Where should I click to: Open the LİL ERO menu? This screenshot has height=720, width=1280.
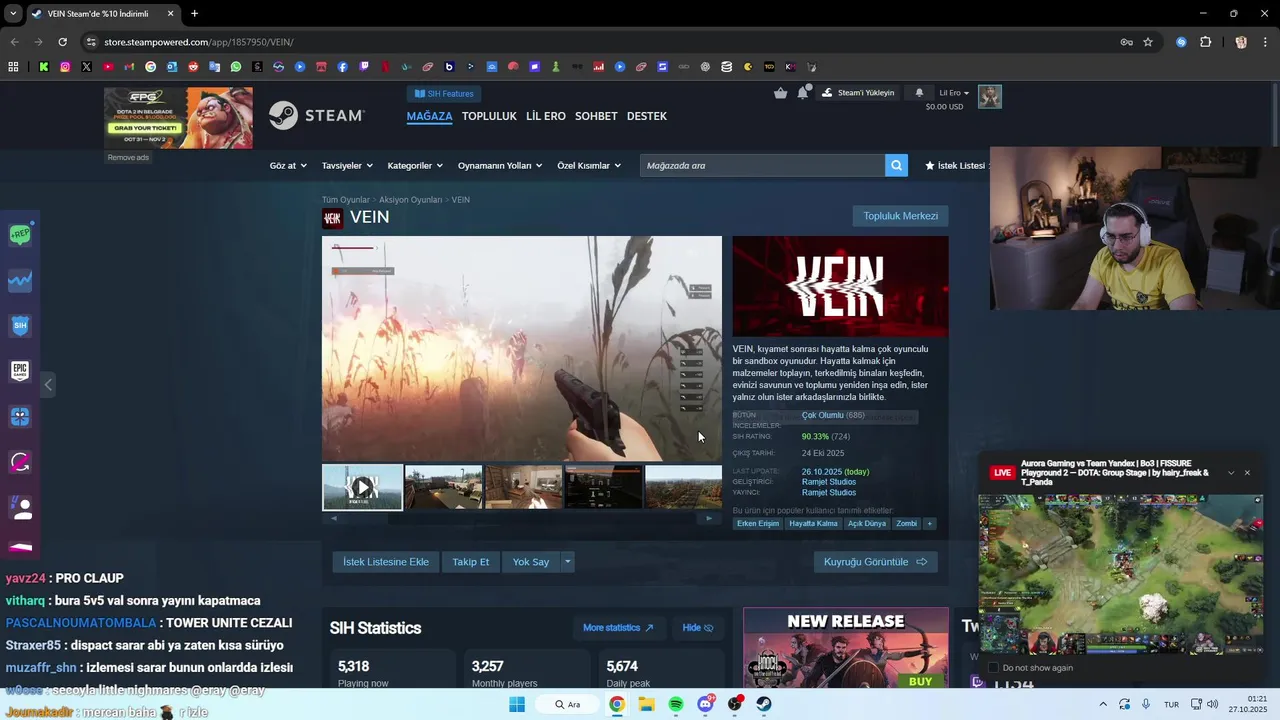tap(546, 116)
